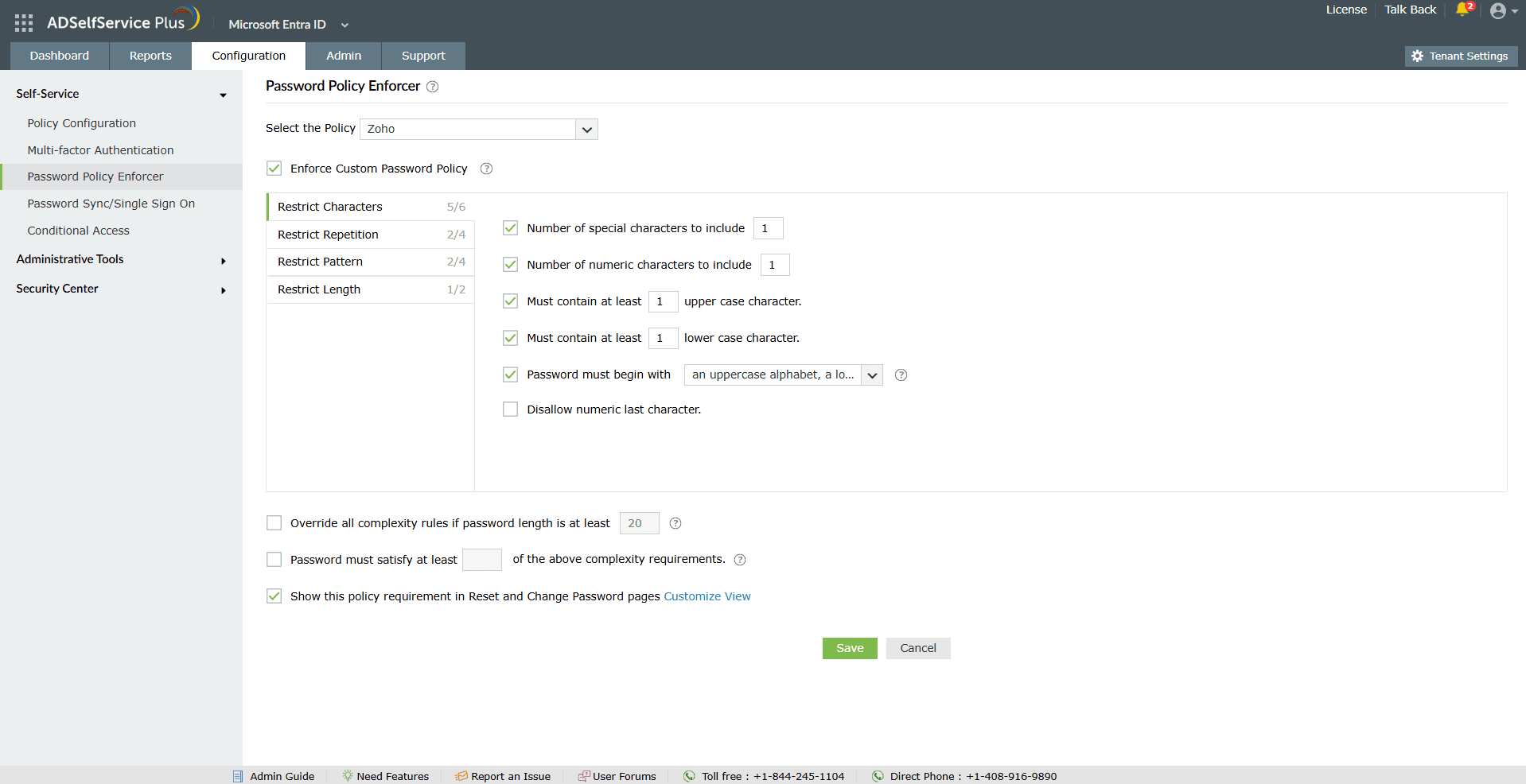Open the Microsoft Entra ID dropdown
The width and height of the screenshot is (1526, 784).
coord(288,25)
